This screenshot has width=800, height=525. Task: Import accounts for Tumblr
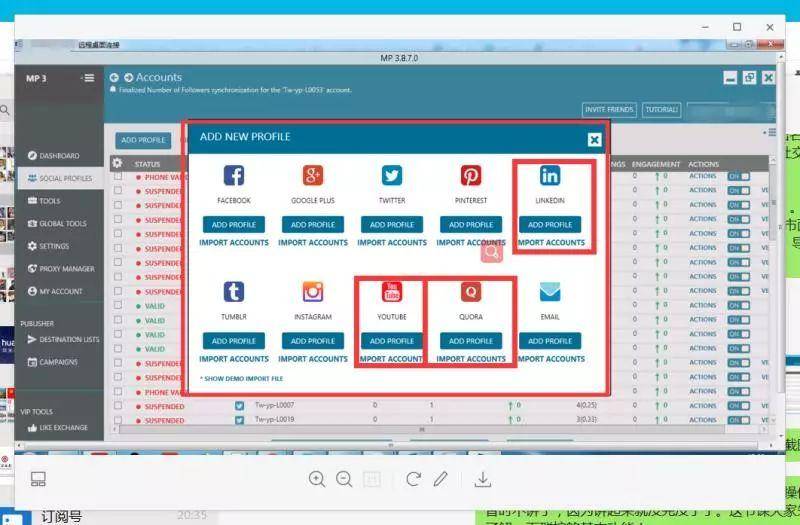(234, 359)
